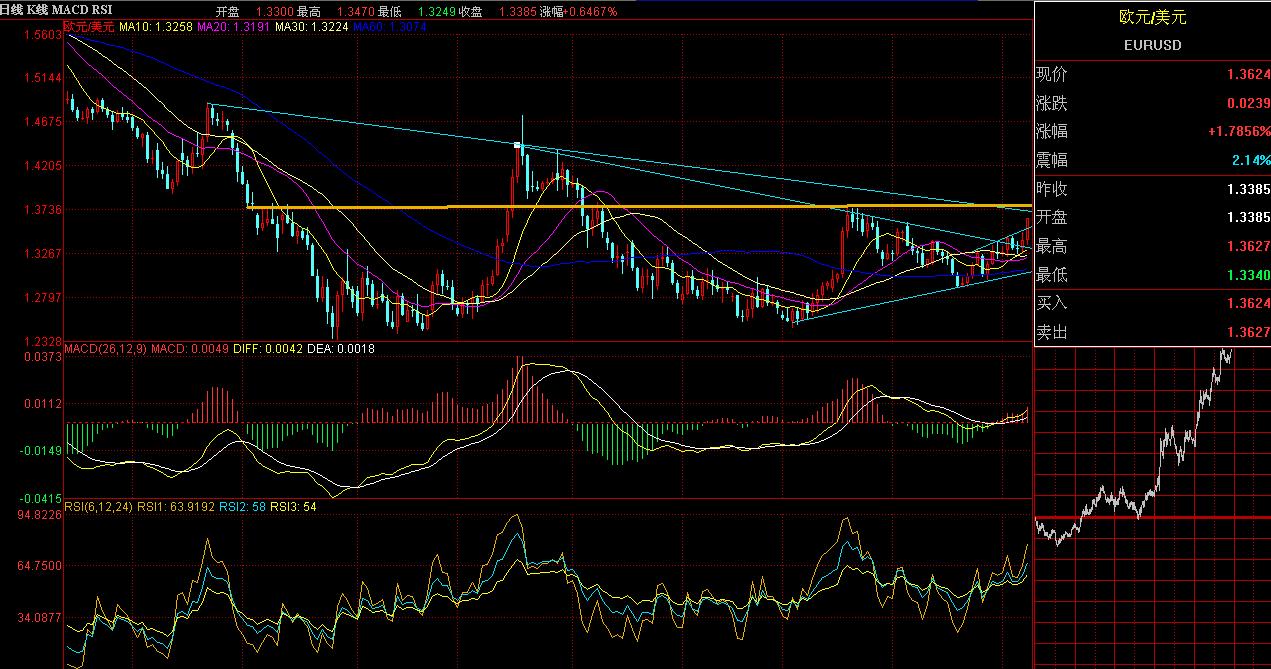The width and height of the screenshot is (1271, 669).
Task: Click the 买入 row label
Action: coord(1051,303)
